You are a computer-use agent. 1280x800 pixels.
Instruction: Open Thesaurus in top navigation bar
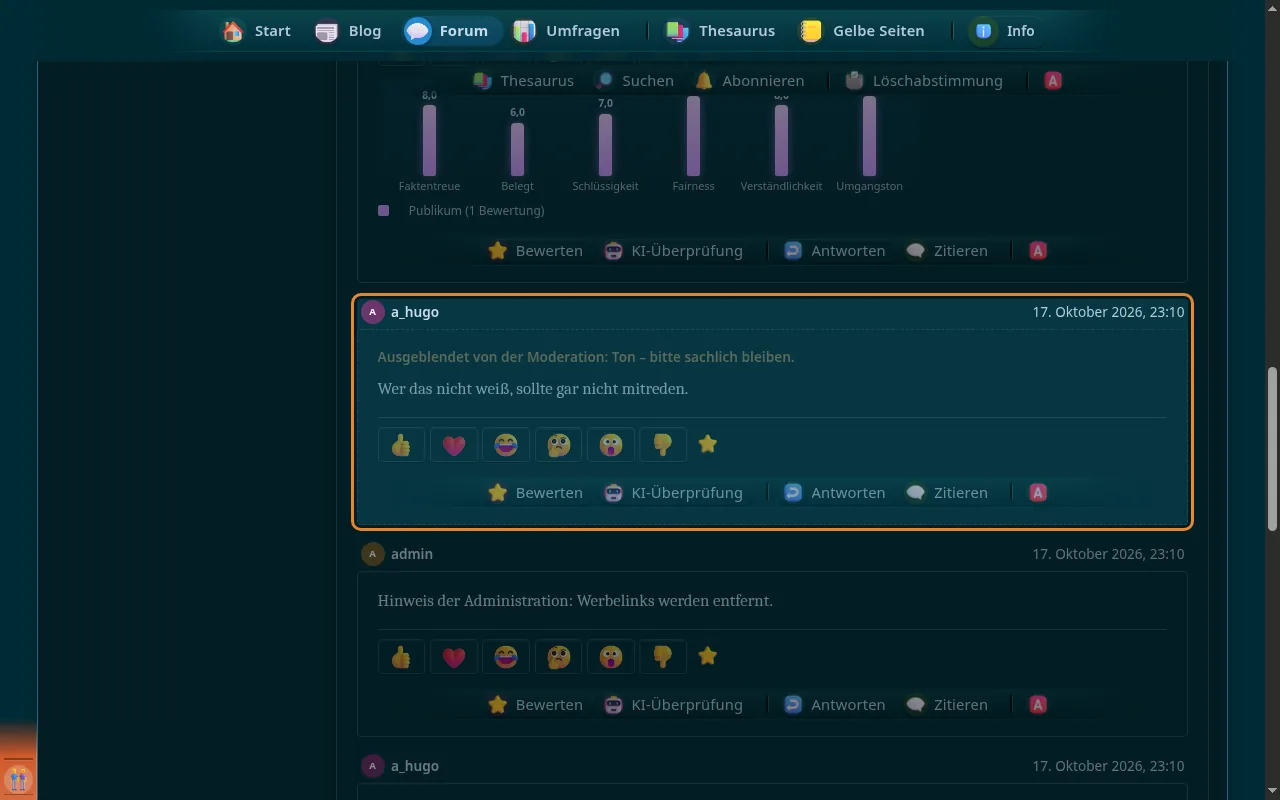720,31
